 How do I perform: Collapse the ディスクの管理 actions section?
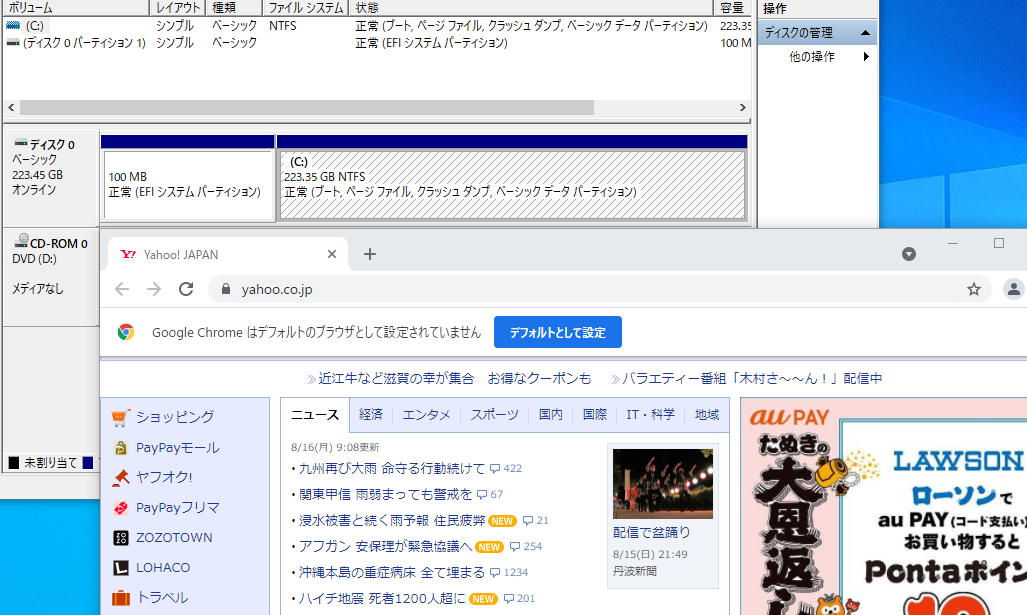click(865, 33)
